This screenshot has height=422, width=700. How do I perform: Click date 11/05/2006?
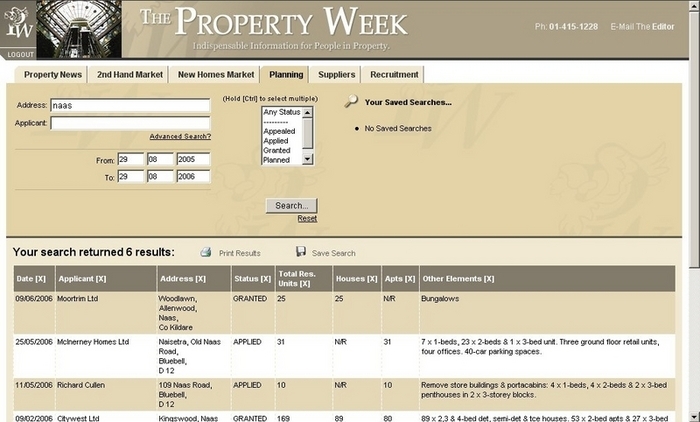coord(34,385)
